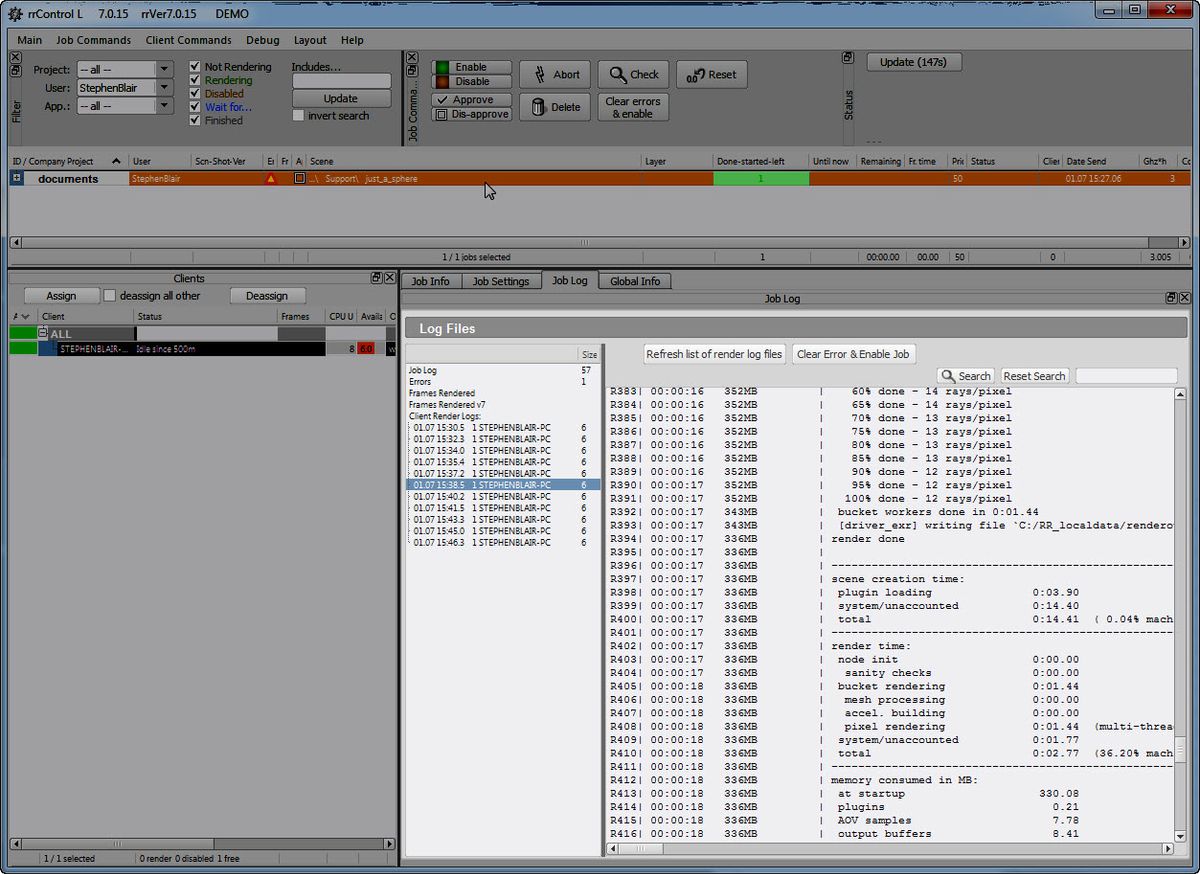1200x874 pixels.
Task: Click the Reset job button
Action: click(x=711, y=75)
